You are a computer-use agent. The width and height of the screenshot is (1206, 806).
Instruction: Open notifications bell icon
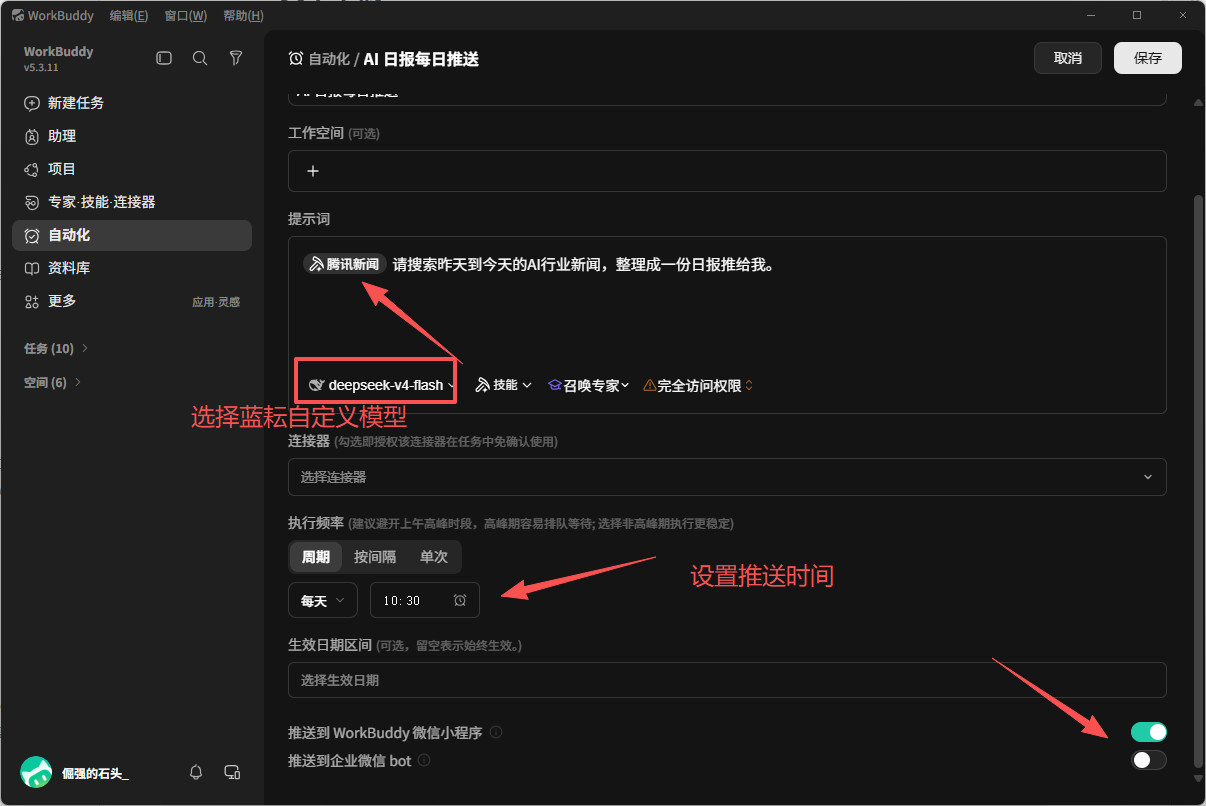coord(196,772)
